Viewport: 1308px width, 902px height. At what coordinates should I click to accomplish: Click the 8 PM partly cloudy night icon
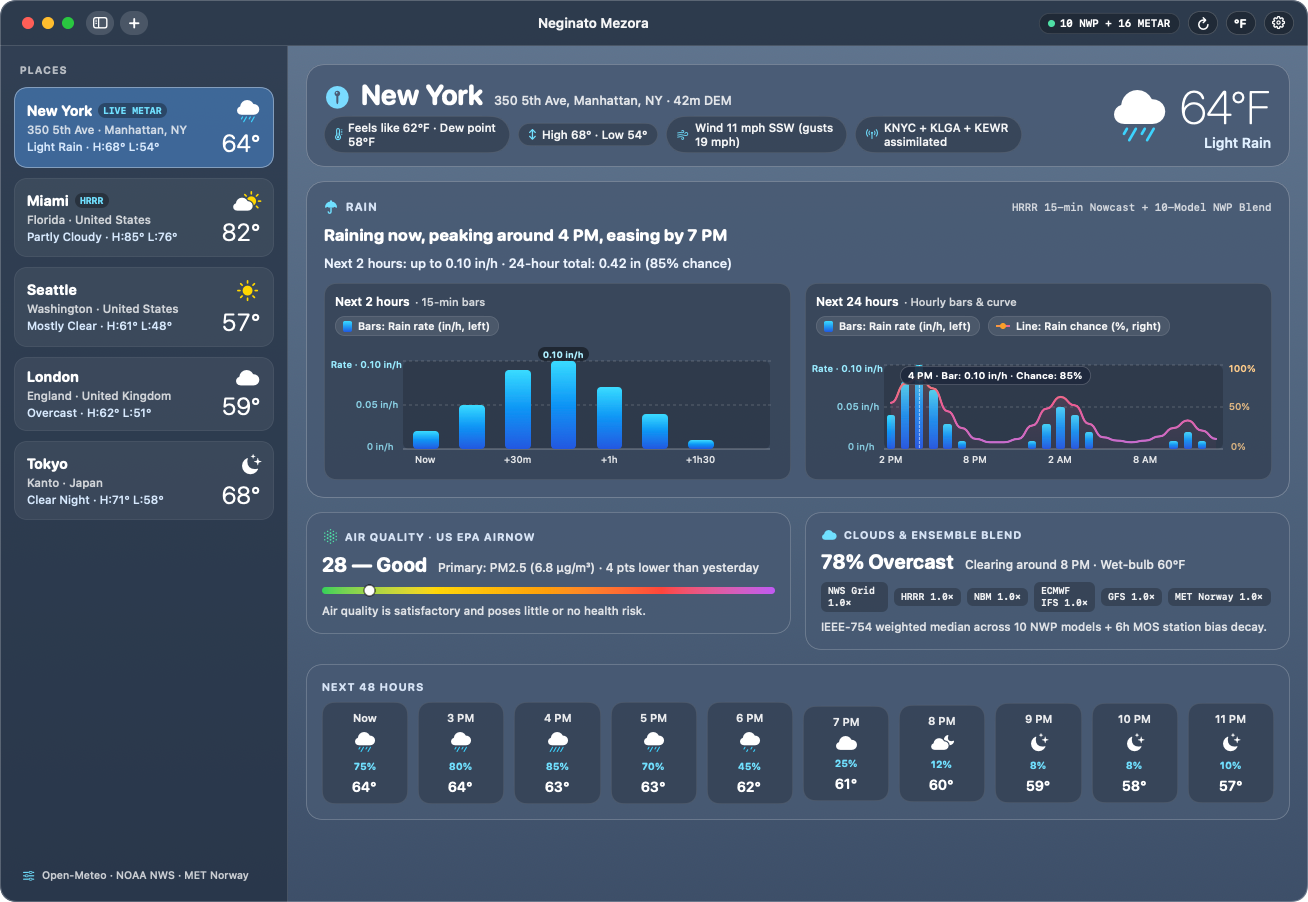point(942,743)
